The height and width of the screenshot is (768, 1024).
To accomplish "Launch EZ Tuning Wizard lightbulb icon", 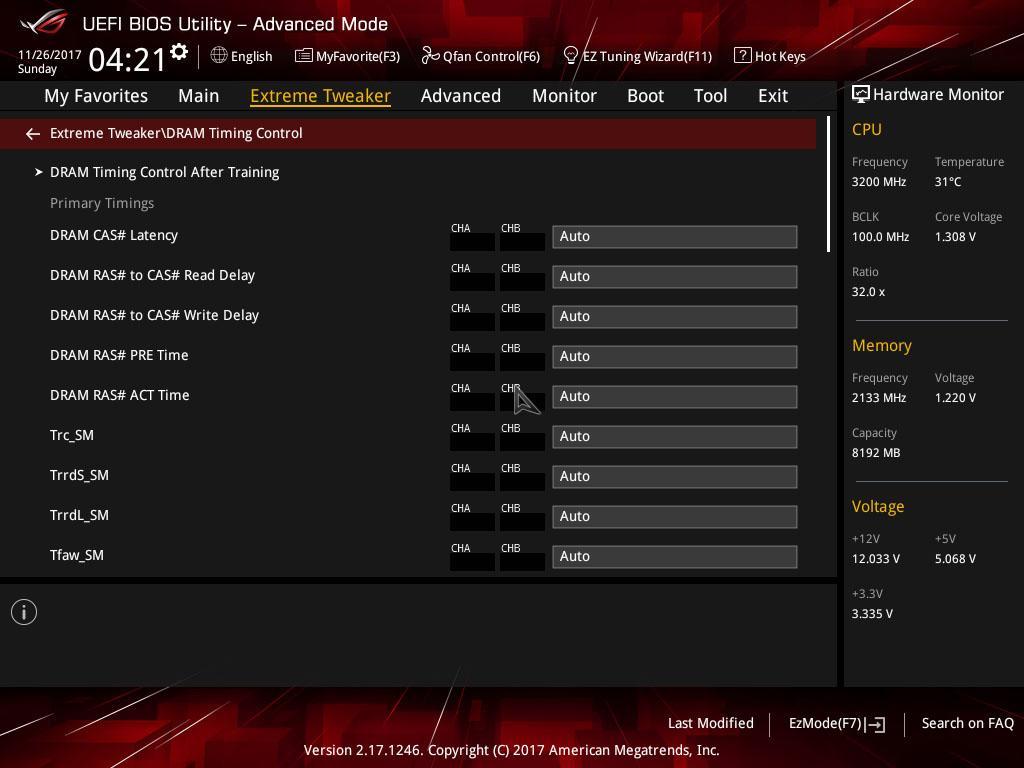I will click(570, 56).
